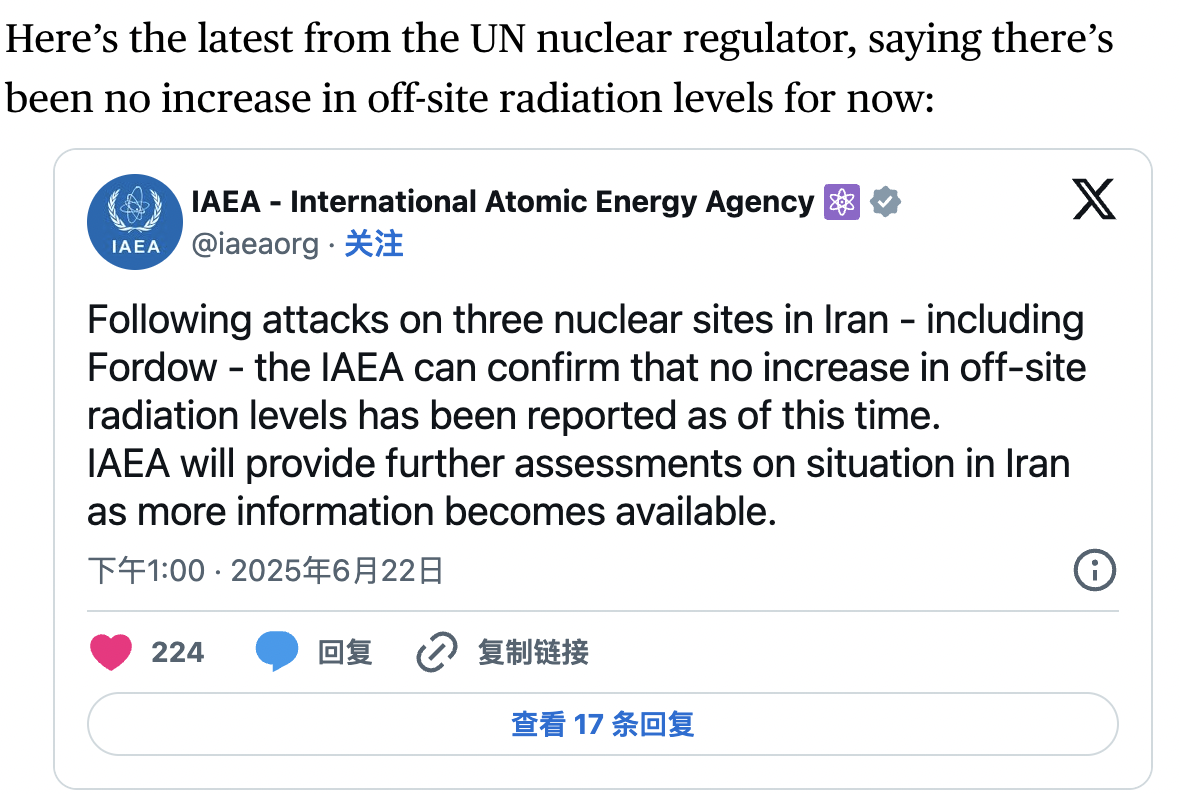Click the gray verified checkmark badge
The height and width of the screenshot is (794, 1180).
coord(885,202)
